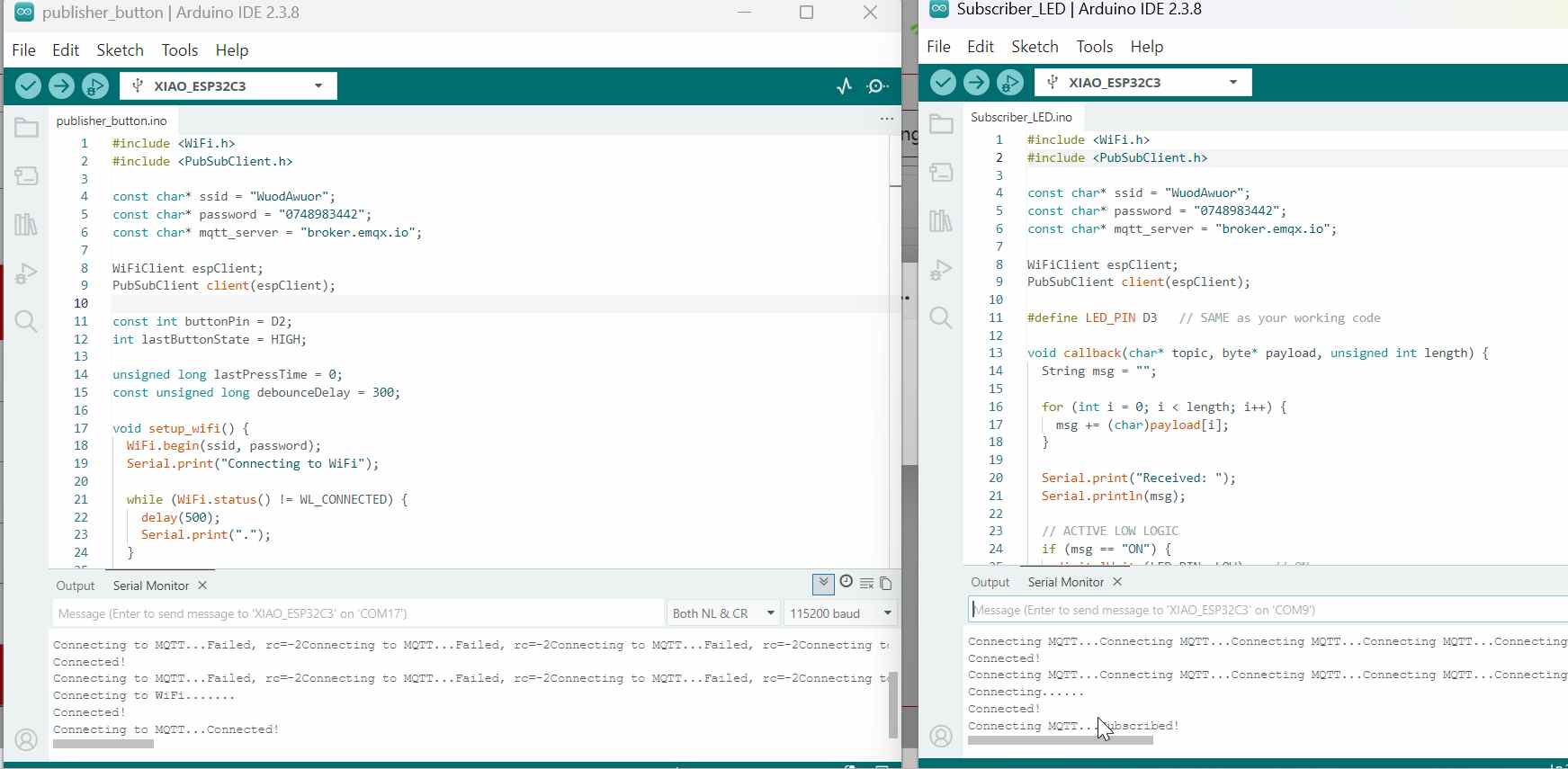Open the 'Both NL & CR' line ending dropdown
This screenshot has width=1568, height=769.
click(x=723, y=613)
